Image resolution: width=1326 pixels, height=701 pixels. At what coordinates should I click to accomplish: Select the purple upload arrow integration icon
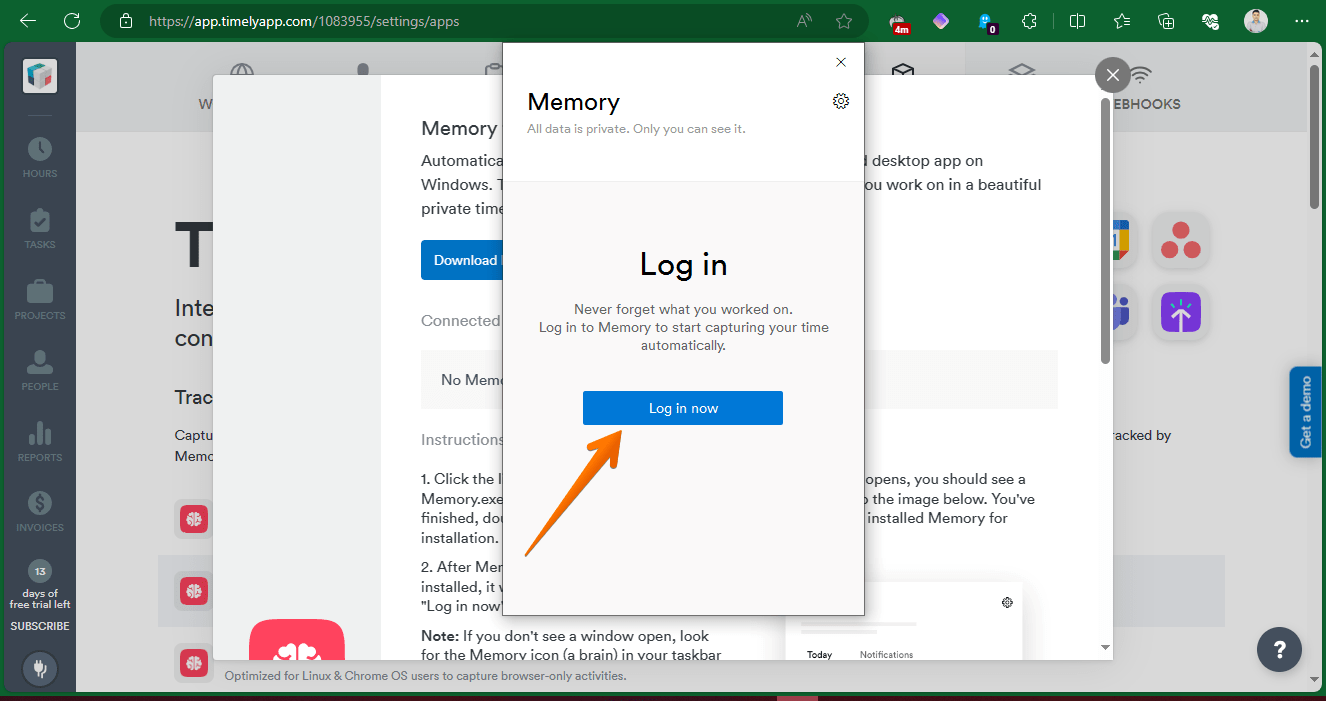point(1181,313)
